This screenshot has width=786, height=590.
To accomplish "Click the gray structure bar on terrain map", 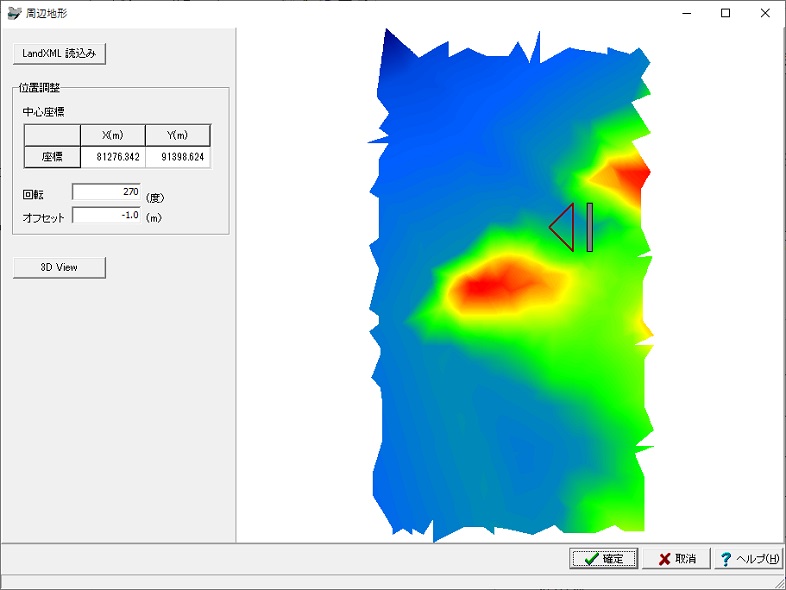I will click(x=590, y=227).
